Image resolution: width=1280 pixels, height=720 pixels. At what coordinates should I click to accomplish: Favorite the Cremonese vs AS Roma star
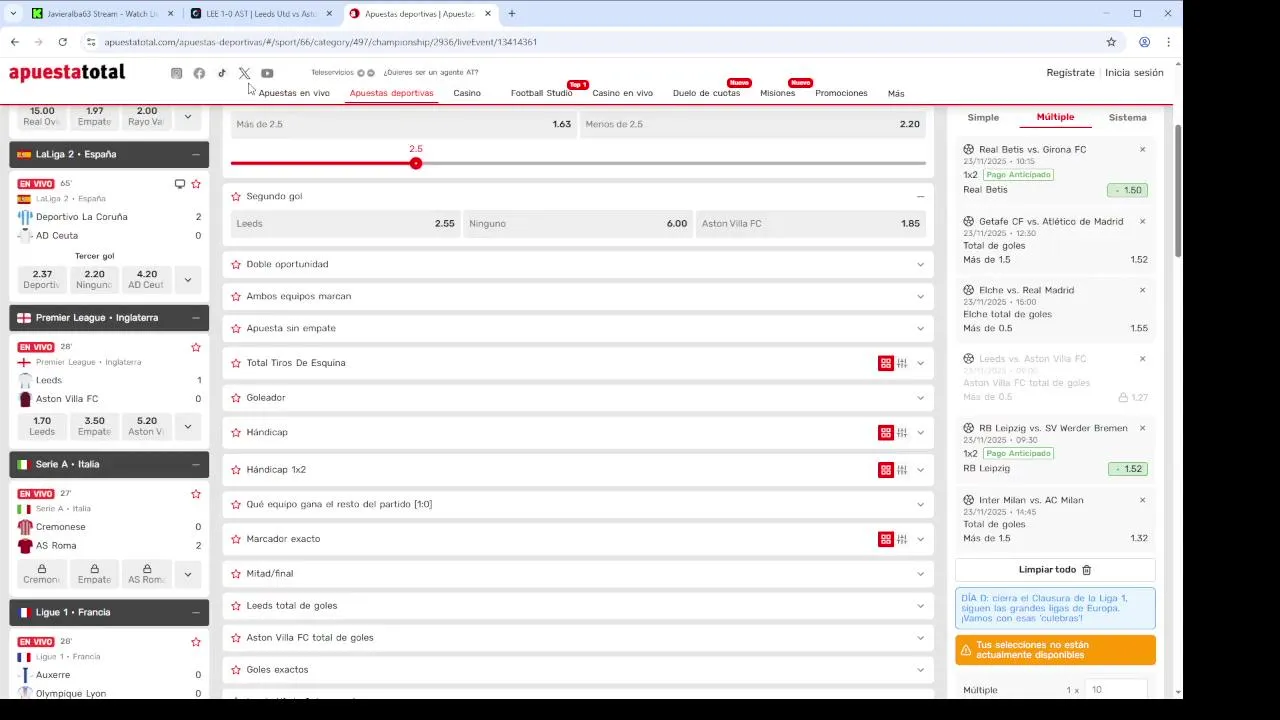click(196, 494)
